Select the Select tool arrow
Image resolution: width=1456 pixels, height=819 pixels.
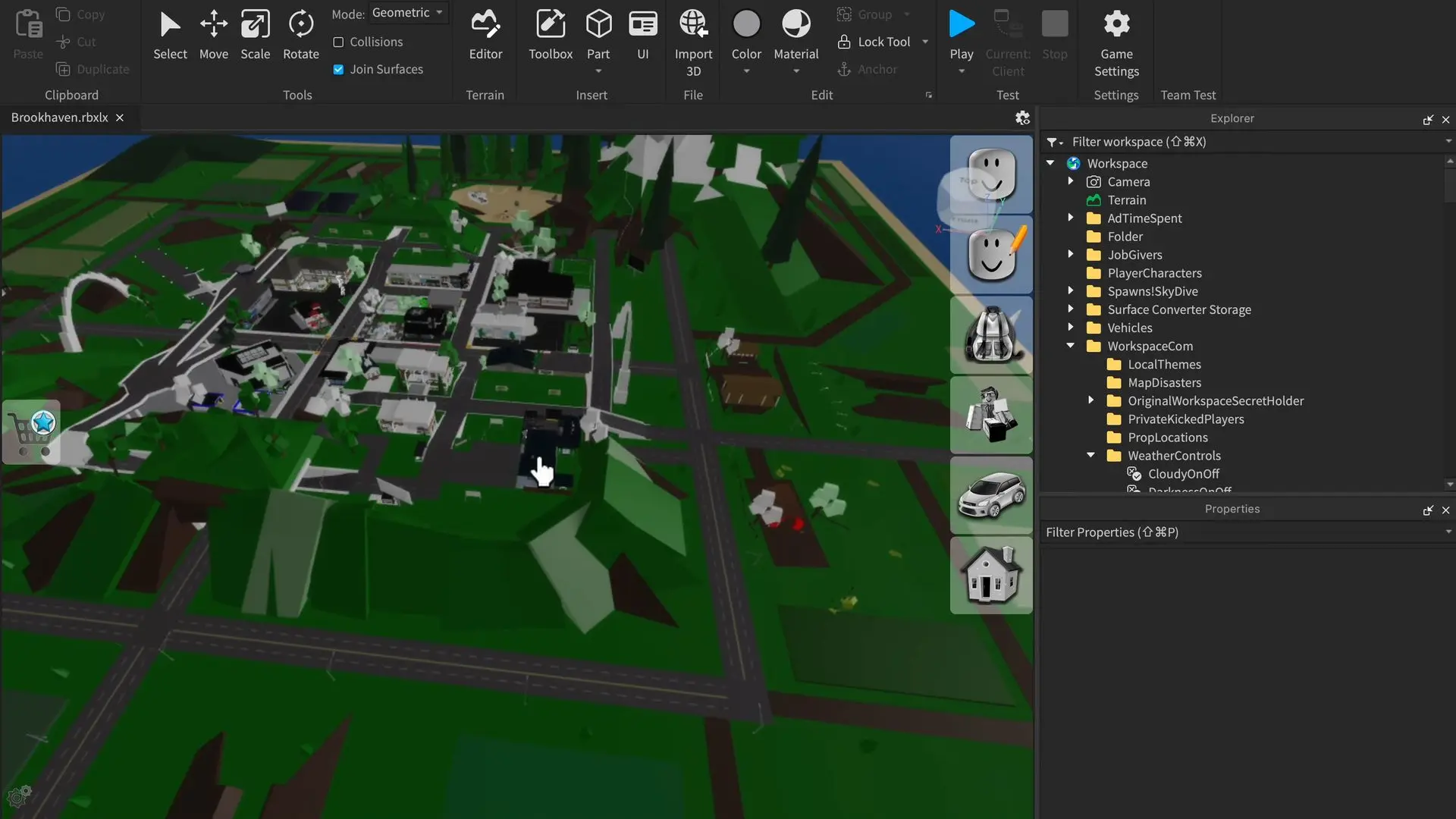pyautogui.click(x=170, y=35)
